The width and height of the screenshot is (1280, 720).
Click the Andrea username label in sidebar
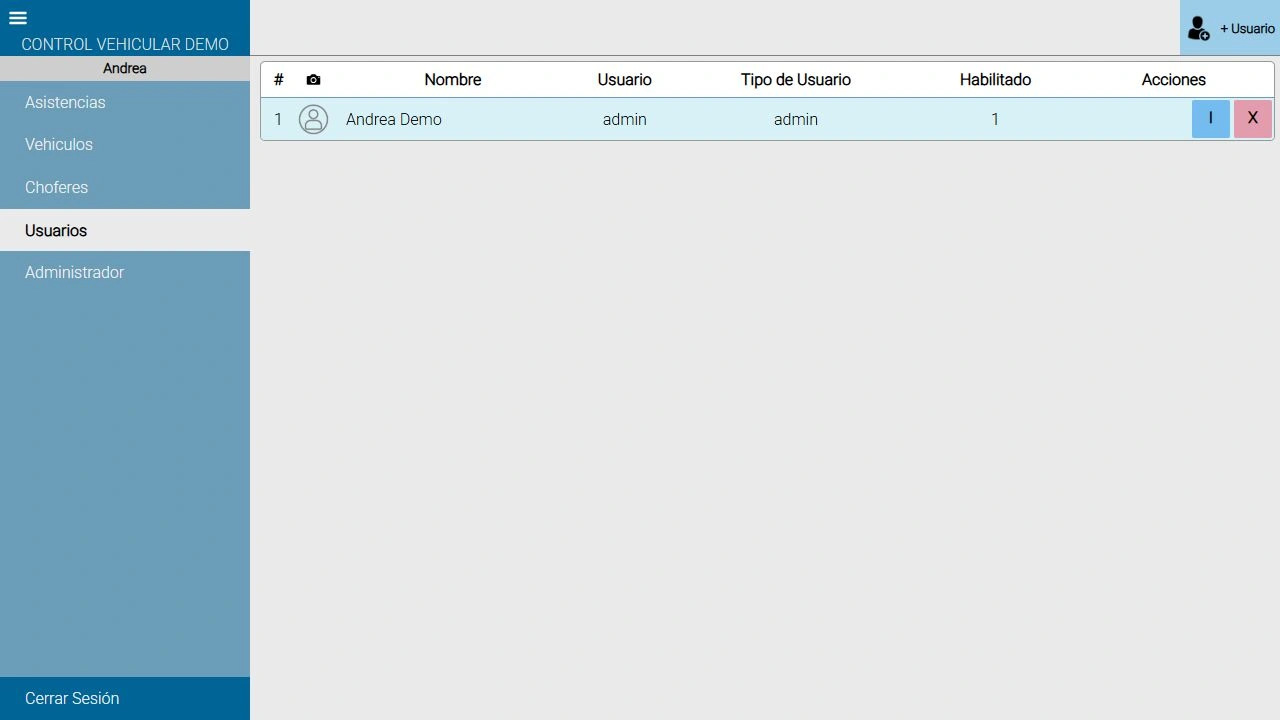[125, 68]
